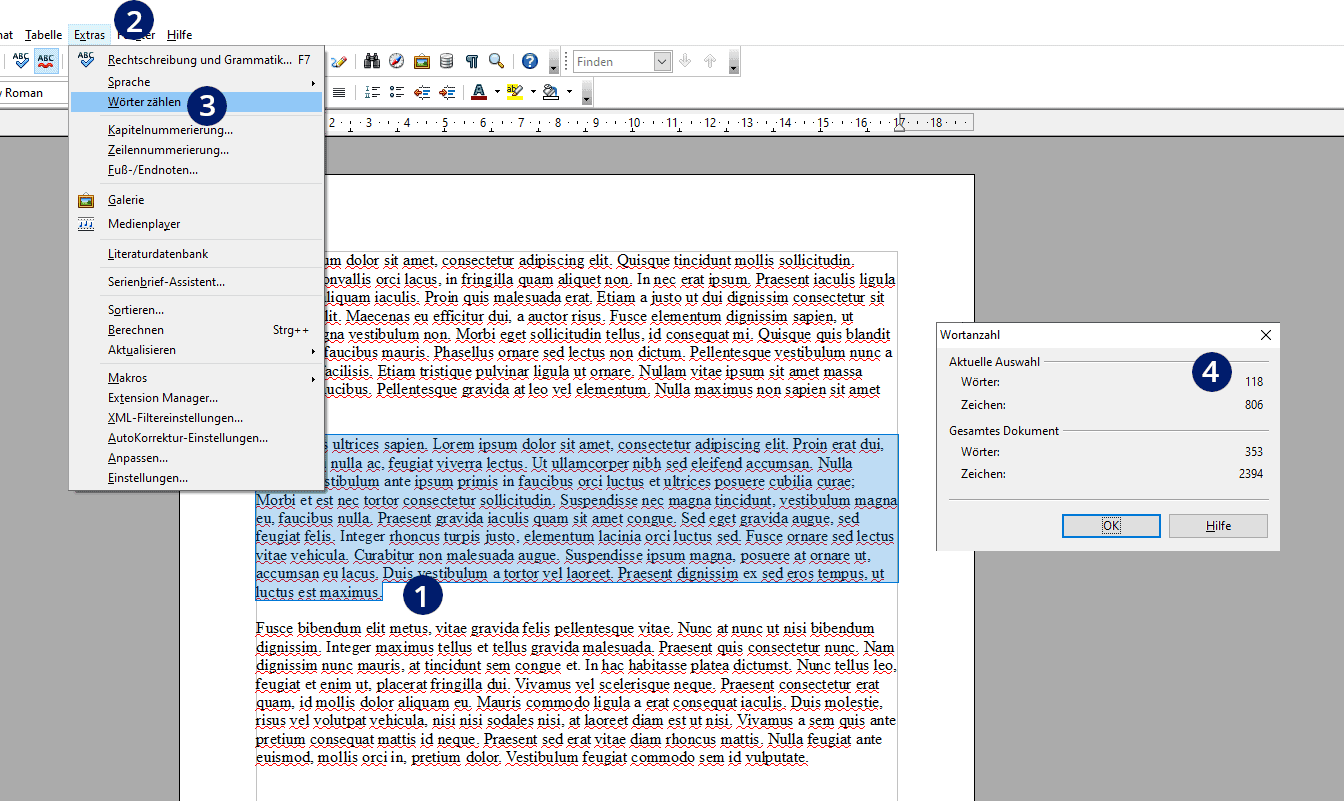Apply the font color icon (red A)
Viewport: 1344px width, 801px height.
[x=479, y=92]
